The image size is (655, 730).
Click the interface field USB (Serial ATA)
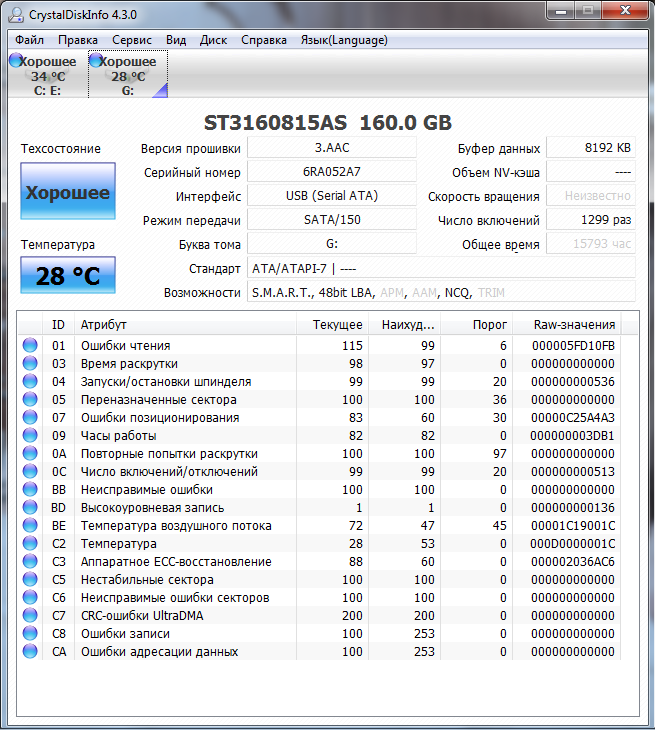[332, 196]
